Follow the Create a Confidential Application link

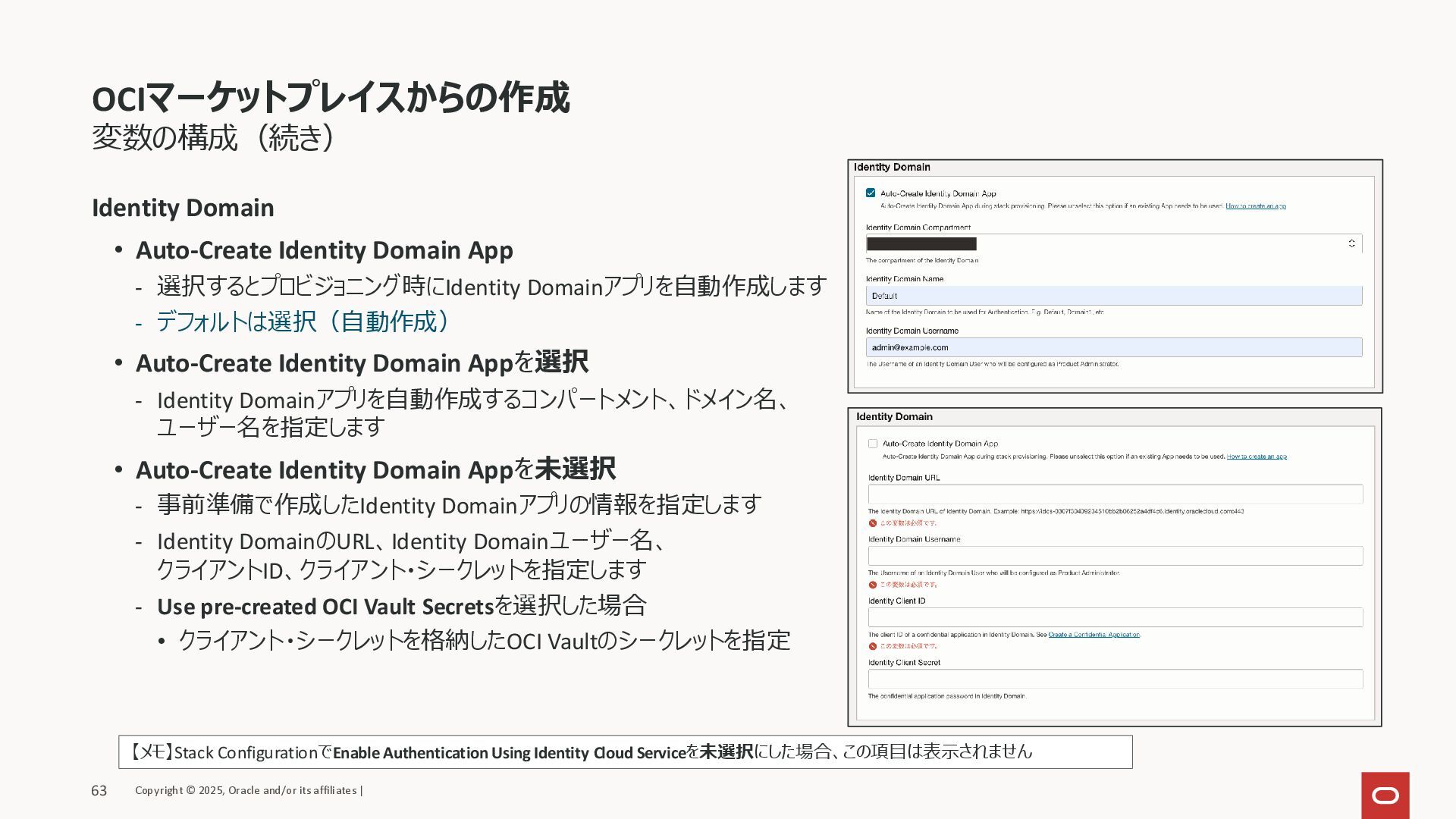coord(1094,635)
